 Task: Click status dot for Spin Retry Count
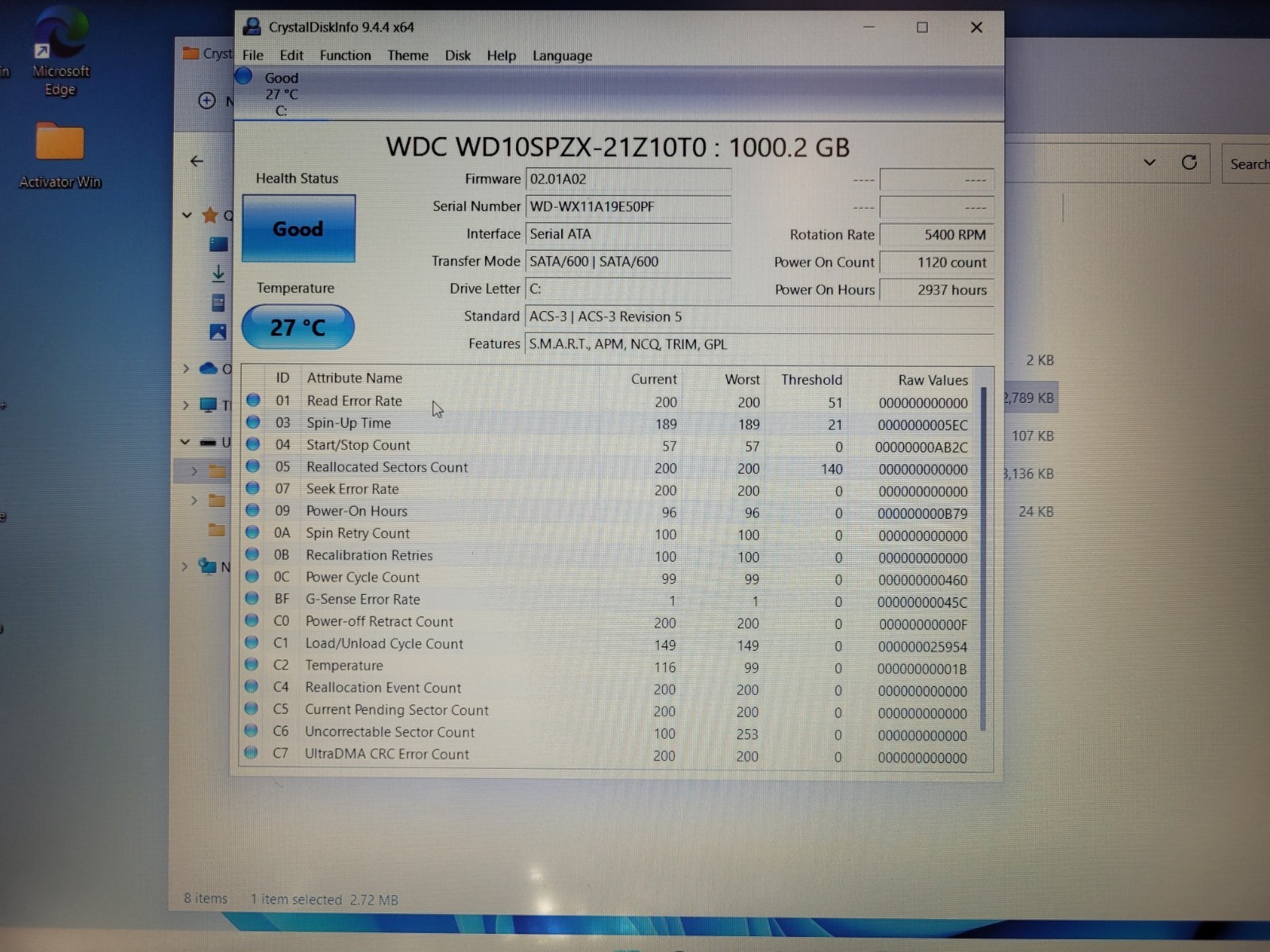pyautogui.click(x=252, y=532)
